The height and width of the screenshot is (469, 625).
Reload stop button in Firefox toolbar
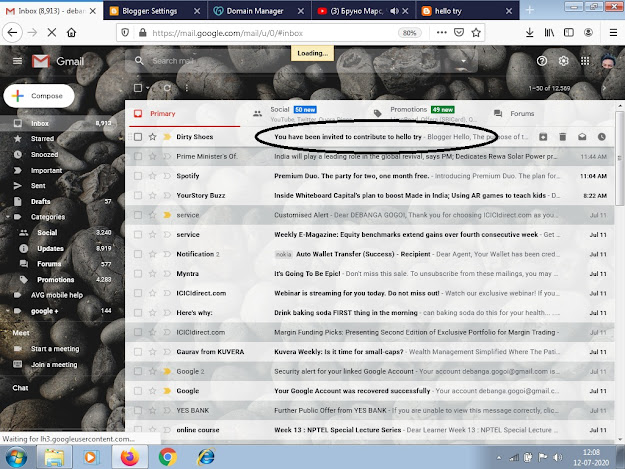[x=52, y=33]
